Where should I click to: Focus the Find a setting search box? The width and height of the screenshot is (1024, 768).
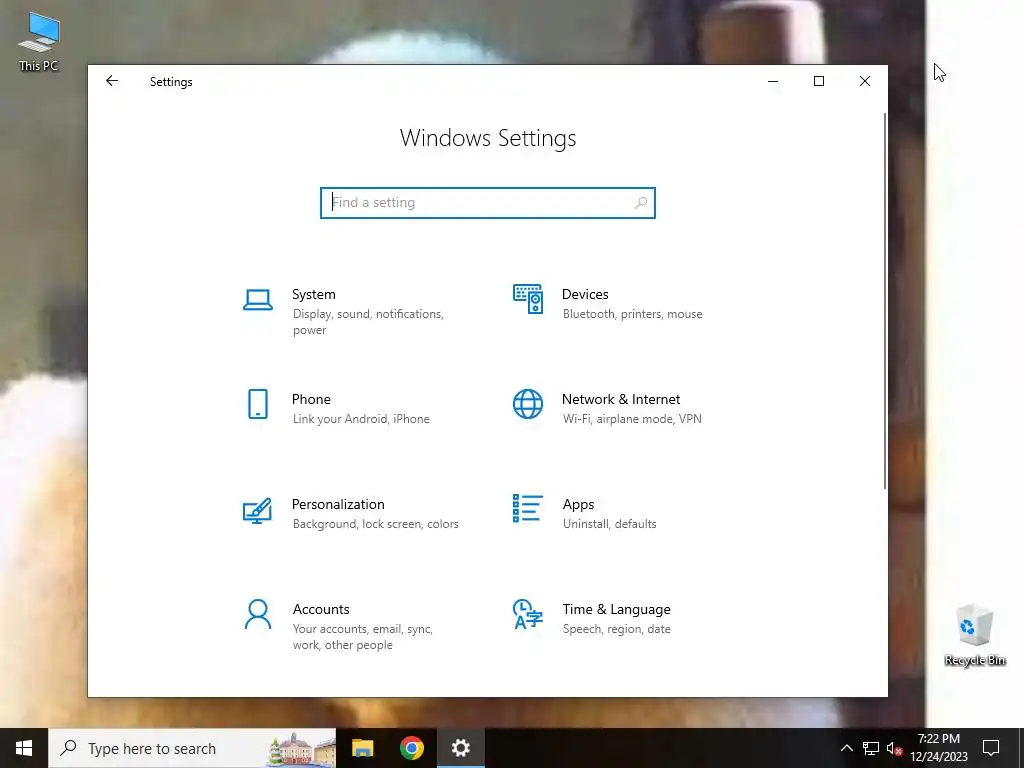487,202
